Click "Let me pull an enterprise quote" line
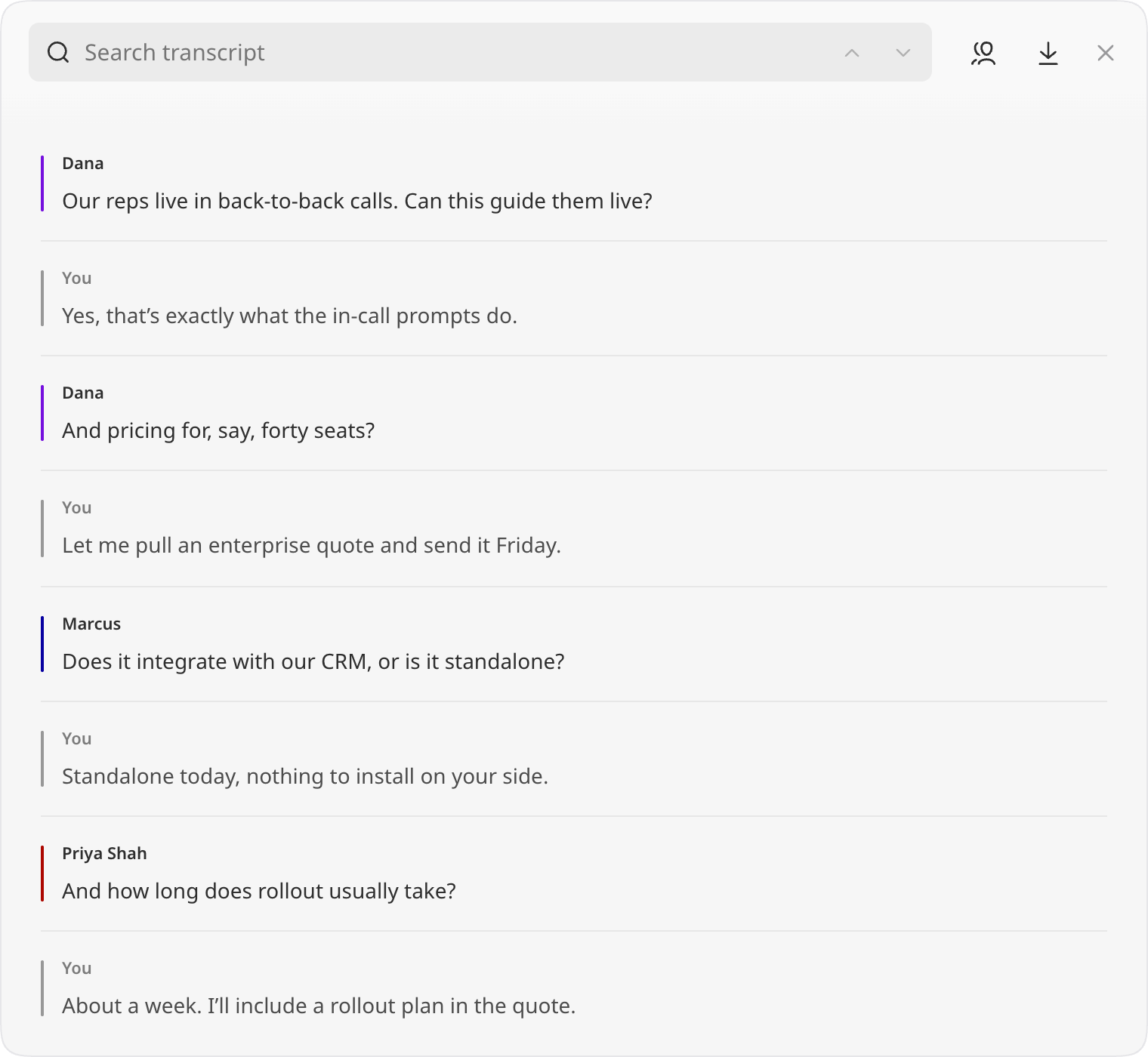This screenshot has height=1057, width=1148. (312, 545)
